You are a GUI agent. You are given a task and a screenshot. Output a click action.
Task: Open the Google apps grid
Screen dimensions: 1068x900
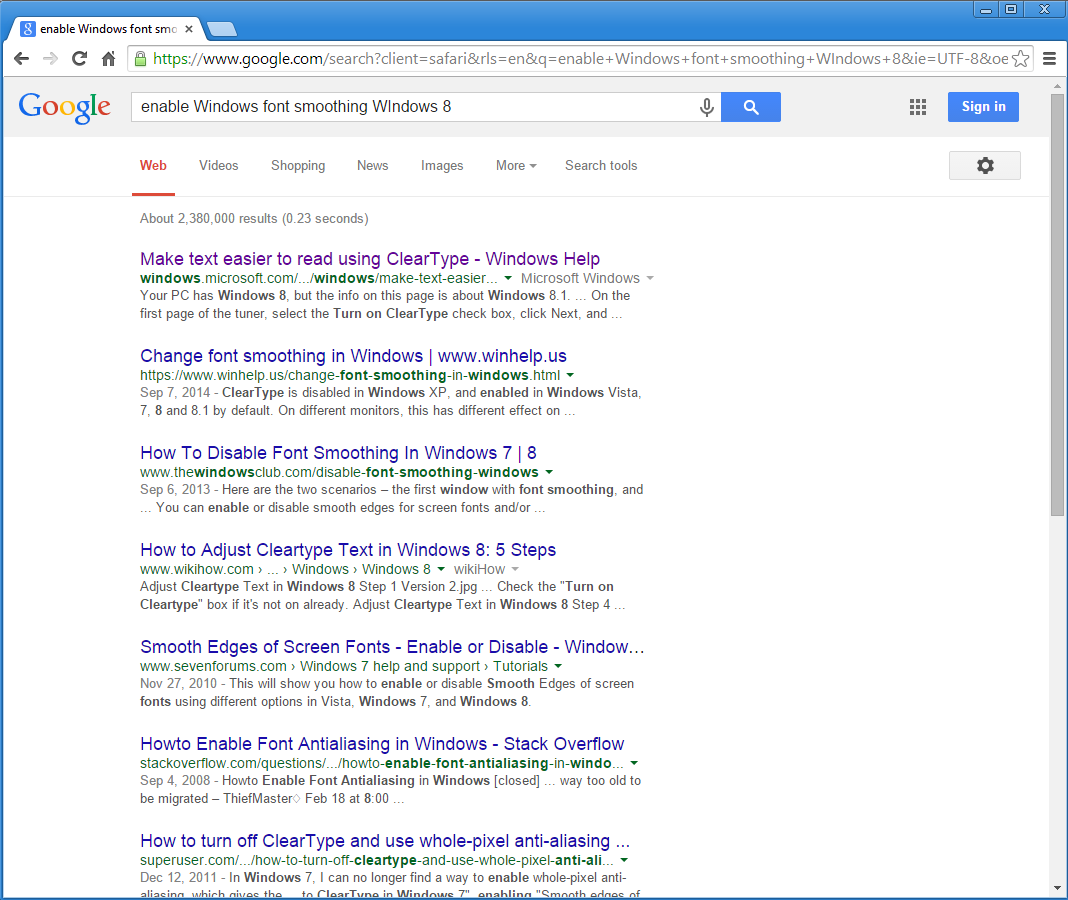click(917, 107)
